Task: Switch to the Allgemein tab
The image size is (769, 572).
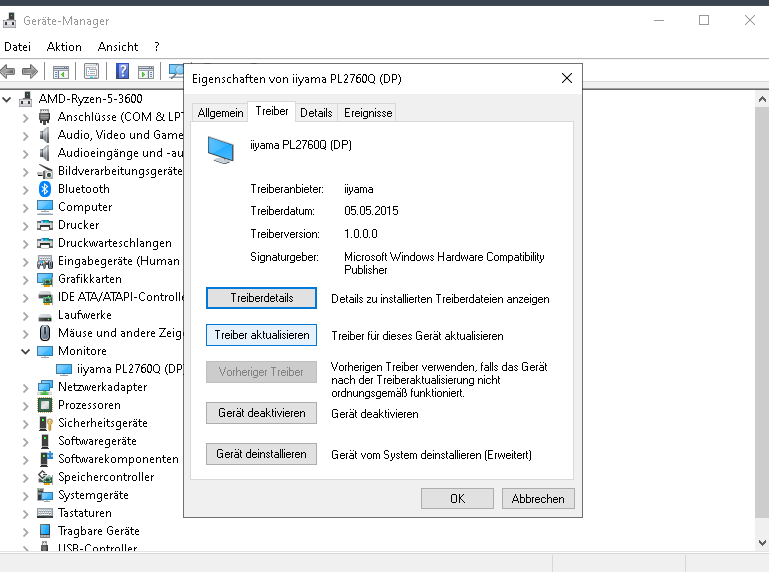Action: click(220, 113)
